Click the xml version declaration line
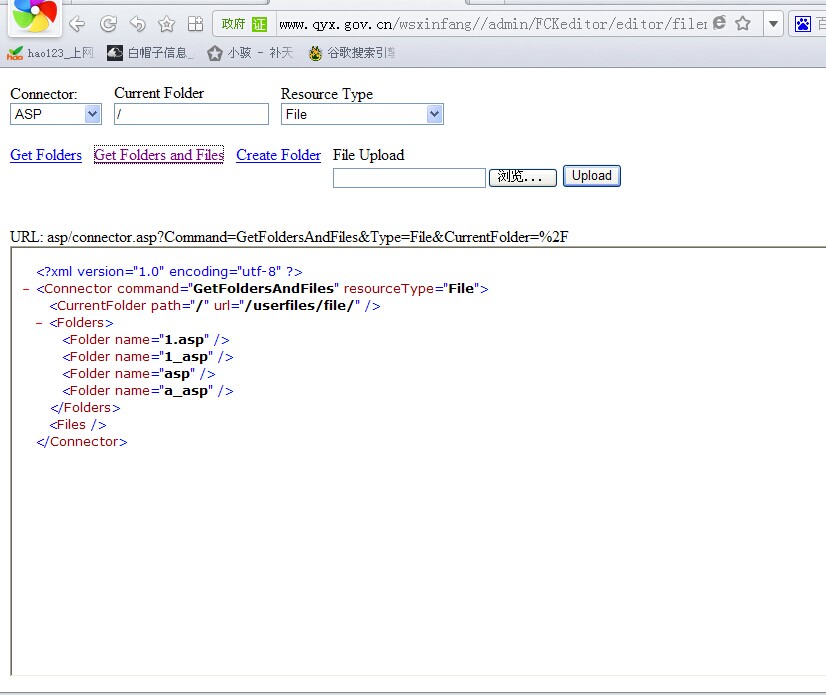Image resolution: width=826 pixels, height=695 pixels. click(x=169, y=271)
